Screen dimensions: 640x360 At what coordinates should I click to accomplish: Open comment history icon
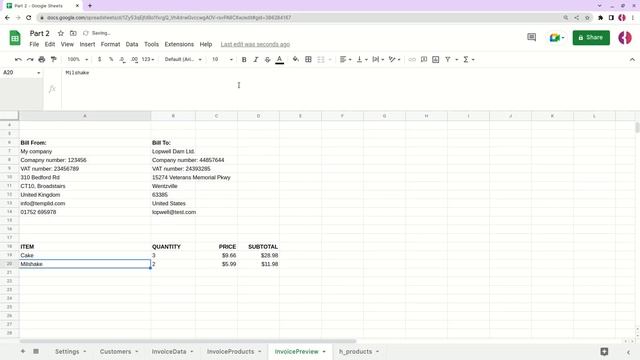coord(531,38)
